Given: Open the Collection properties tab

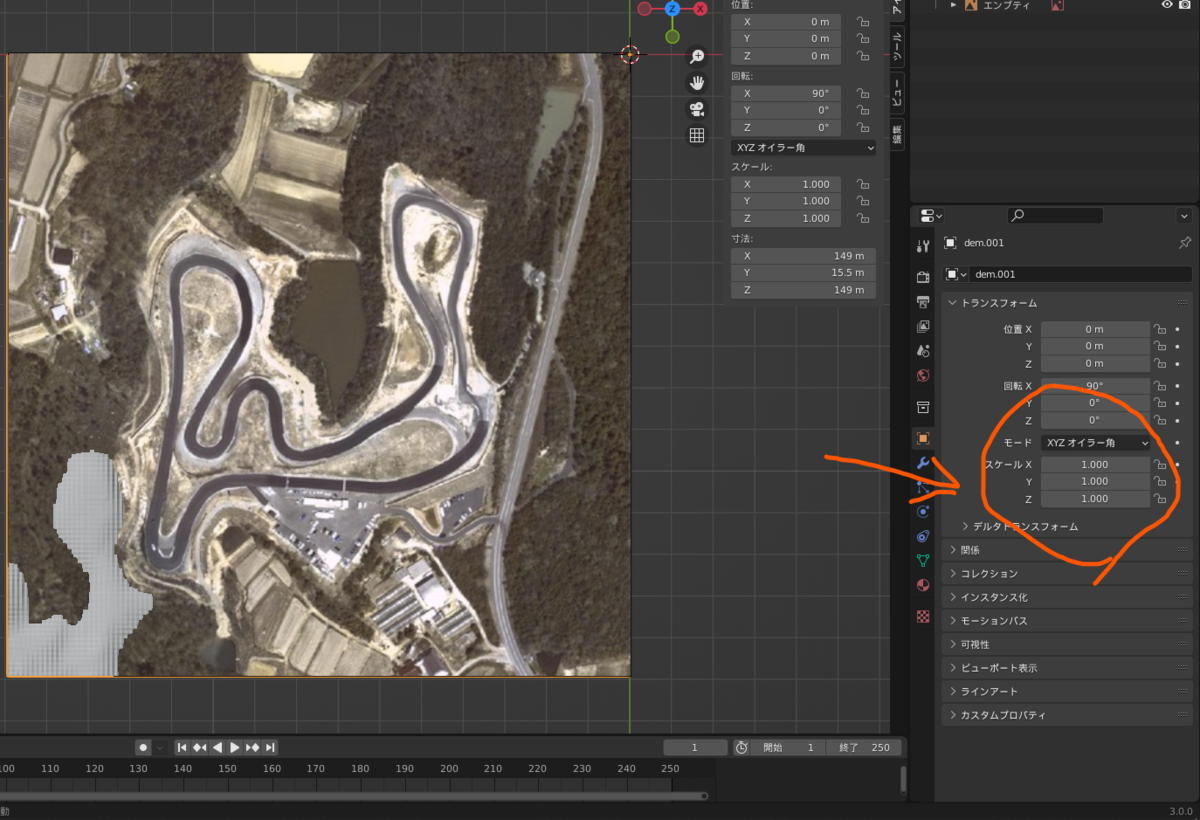Looking at the screenshot, I should tap(923, 407).
